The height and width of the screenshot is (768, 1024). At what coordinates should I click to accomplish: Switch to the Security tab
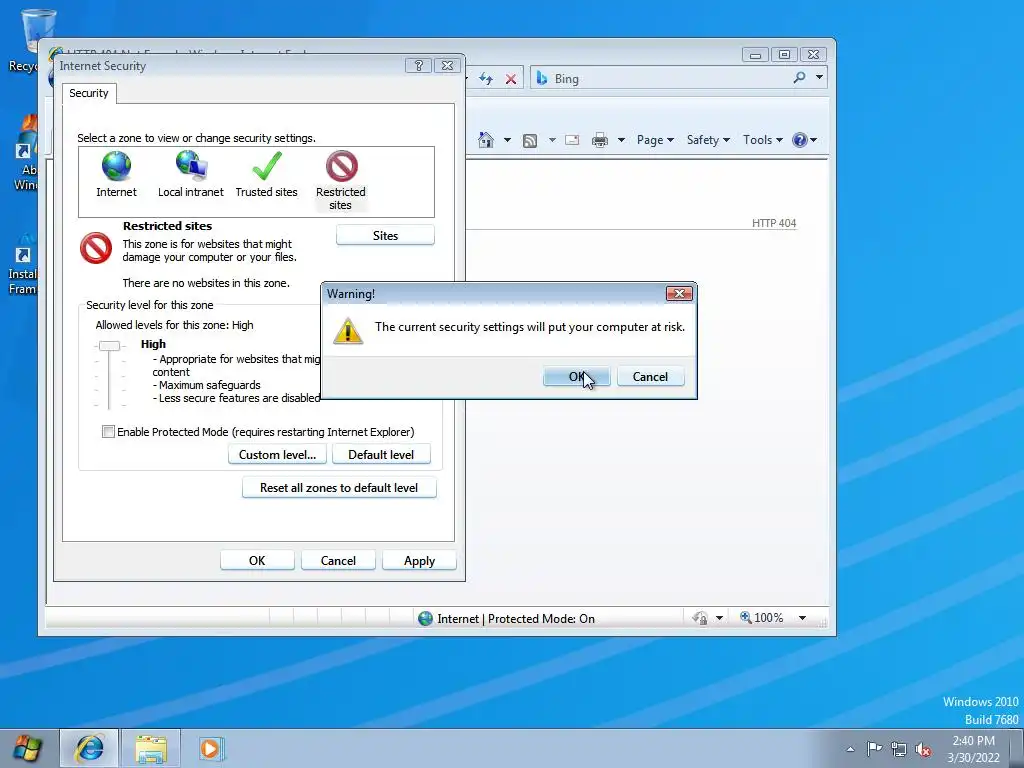click(89, 93)
